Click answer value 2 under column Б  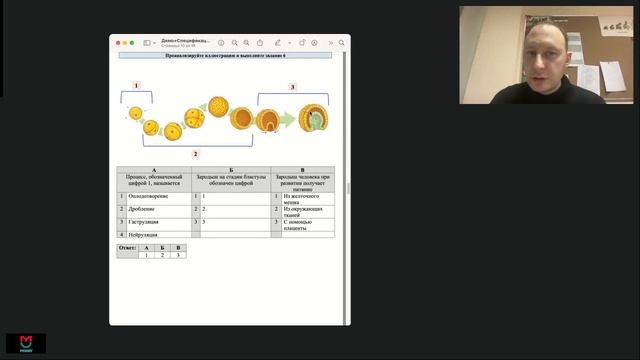(162, 255)
